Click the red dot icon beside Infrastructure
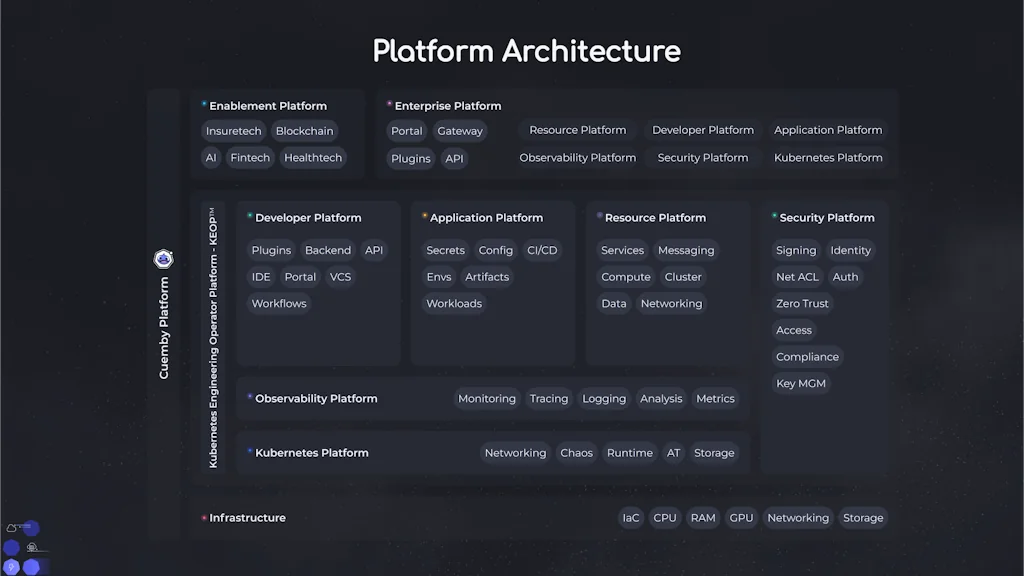Image resolution: width=1024 pixels, height=576 pixels. tap(202, 518)
